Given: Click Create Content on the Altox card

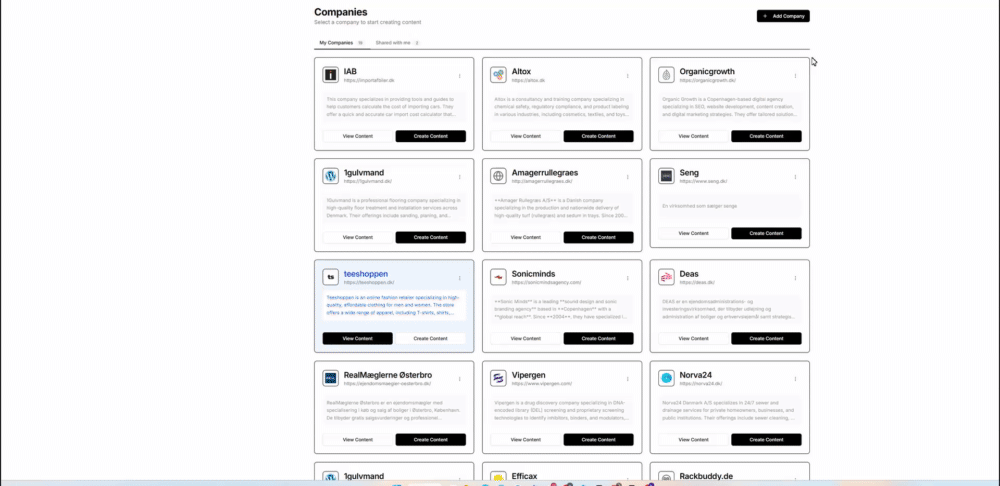Looking at the screenshot, I should pos(598,136).
